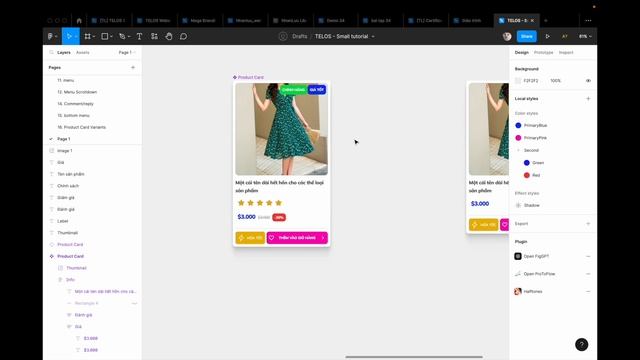Select the Pen tool

click(122, 36)
